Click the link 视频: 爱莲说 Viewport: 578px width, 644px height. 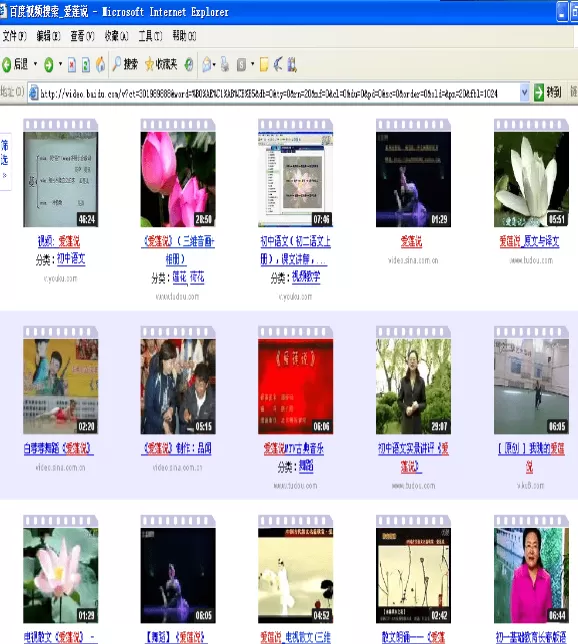(59, 241)
